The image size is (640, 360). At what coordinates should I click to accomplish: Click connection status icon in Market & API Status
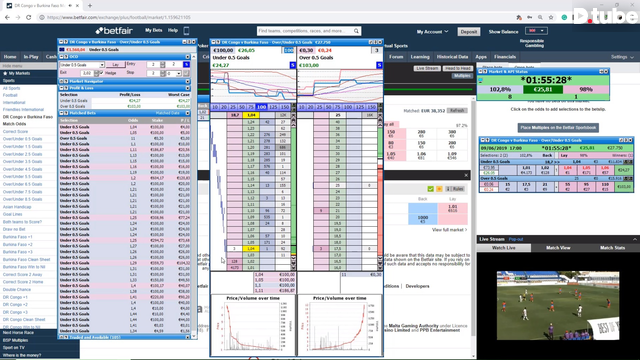tap(480, 80)
